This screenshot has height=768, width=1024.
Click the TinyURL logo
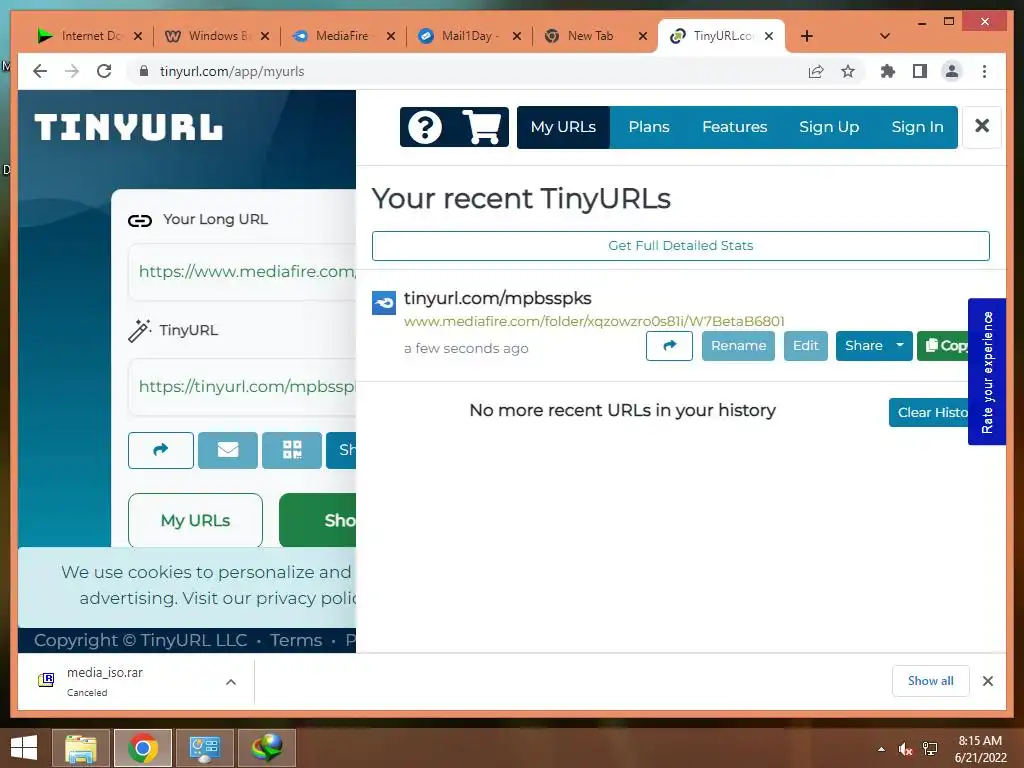coord(129,127)
